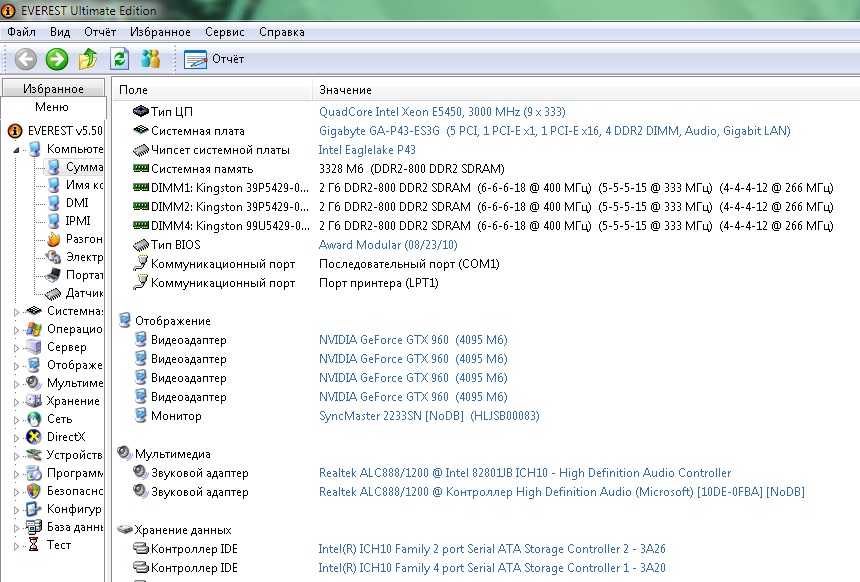This screenshot has width=860, height=582.
Task: Select the DIMM1 Kingston memory row
Action: click(x=484, y=188)
